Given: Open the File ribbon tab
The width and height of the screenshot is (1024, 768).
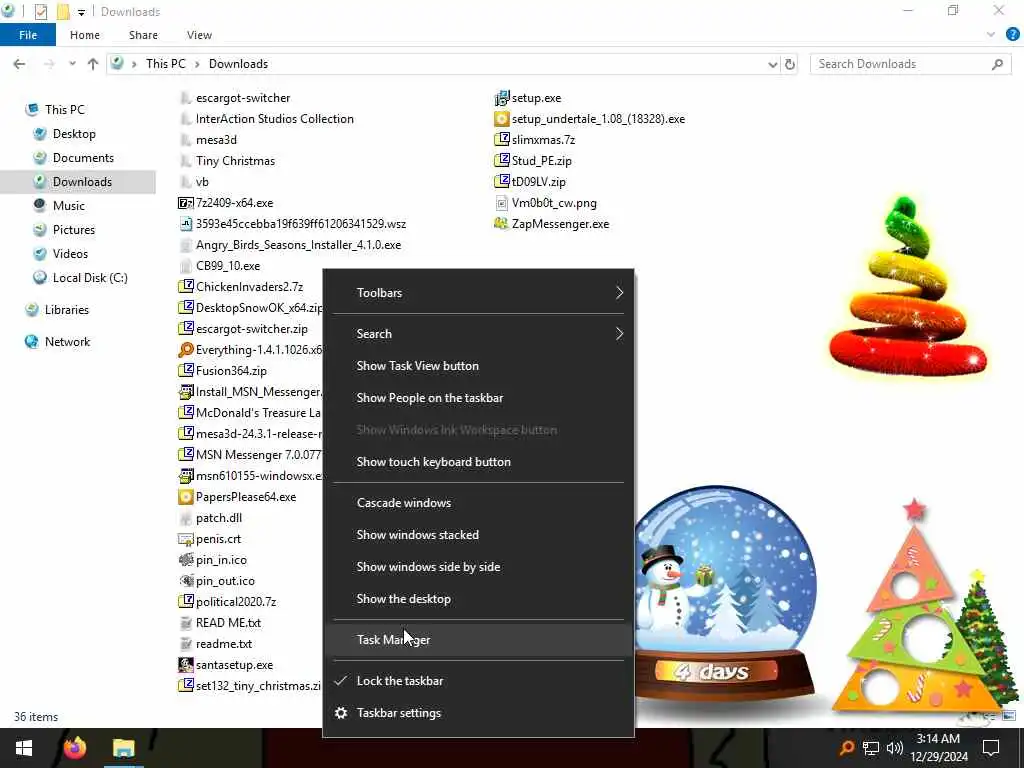Looking at the screenshot, I should click(28, 35).
